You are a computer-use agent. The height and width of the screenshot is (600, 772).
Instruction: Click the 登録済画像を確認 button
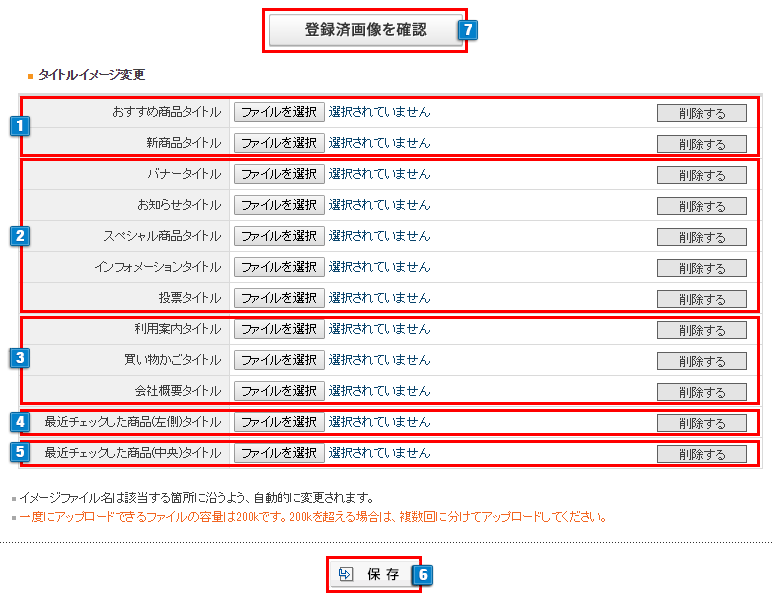(365, 30)
